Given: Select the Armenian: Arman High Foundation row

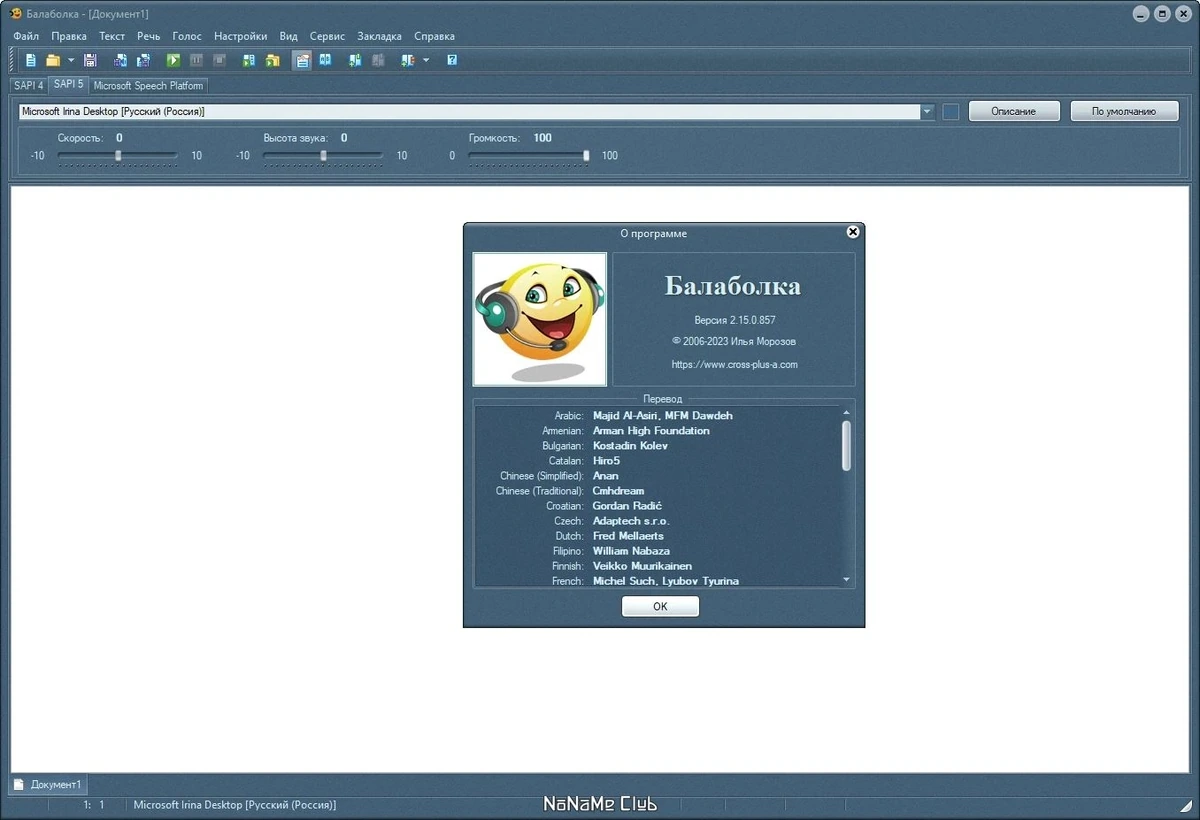Looking at the screenshot, I should click(x=657, y=430).
